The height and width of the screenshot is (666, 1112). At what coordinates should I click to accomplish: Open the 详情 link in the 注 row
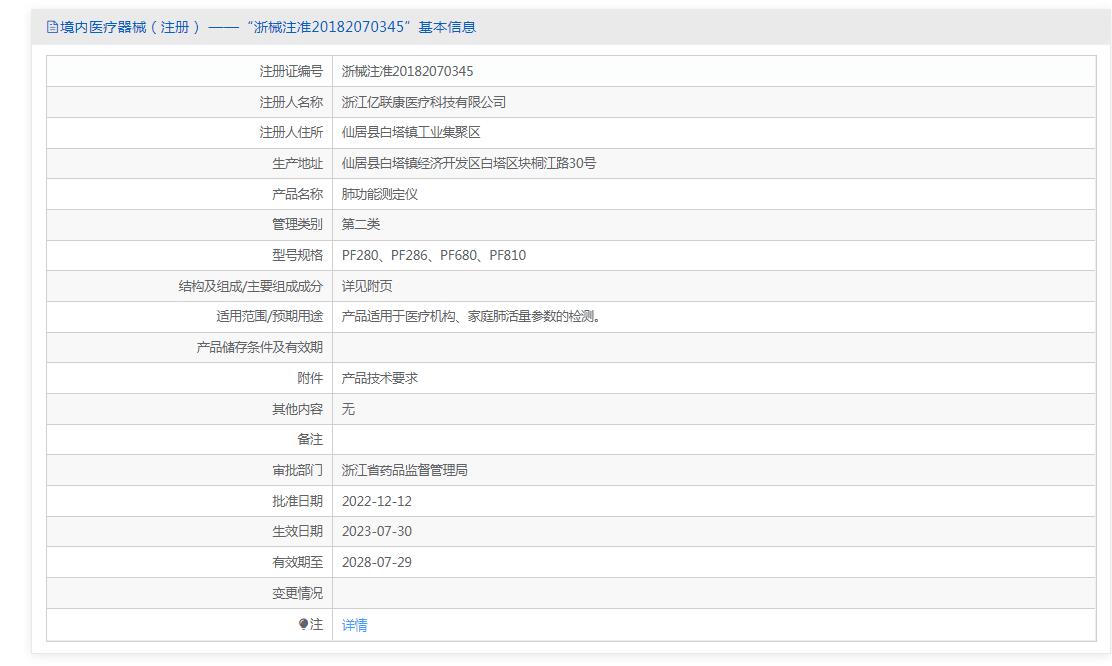coord(355,625)
